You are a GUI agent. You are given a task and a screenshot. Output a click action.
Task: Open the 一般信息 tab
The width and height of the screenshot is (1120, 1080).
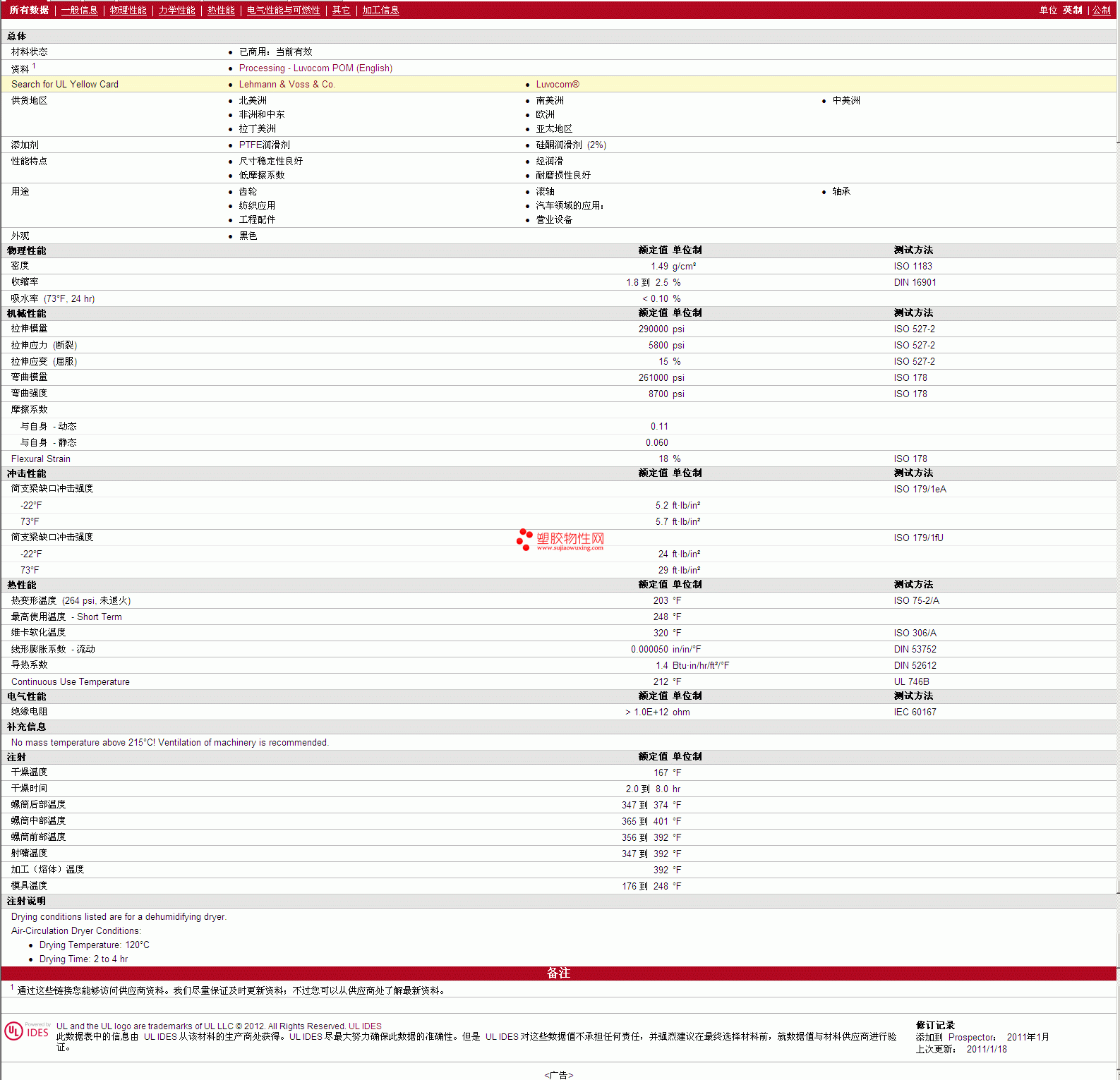point(79,10)
